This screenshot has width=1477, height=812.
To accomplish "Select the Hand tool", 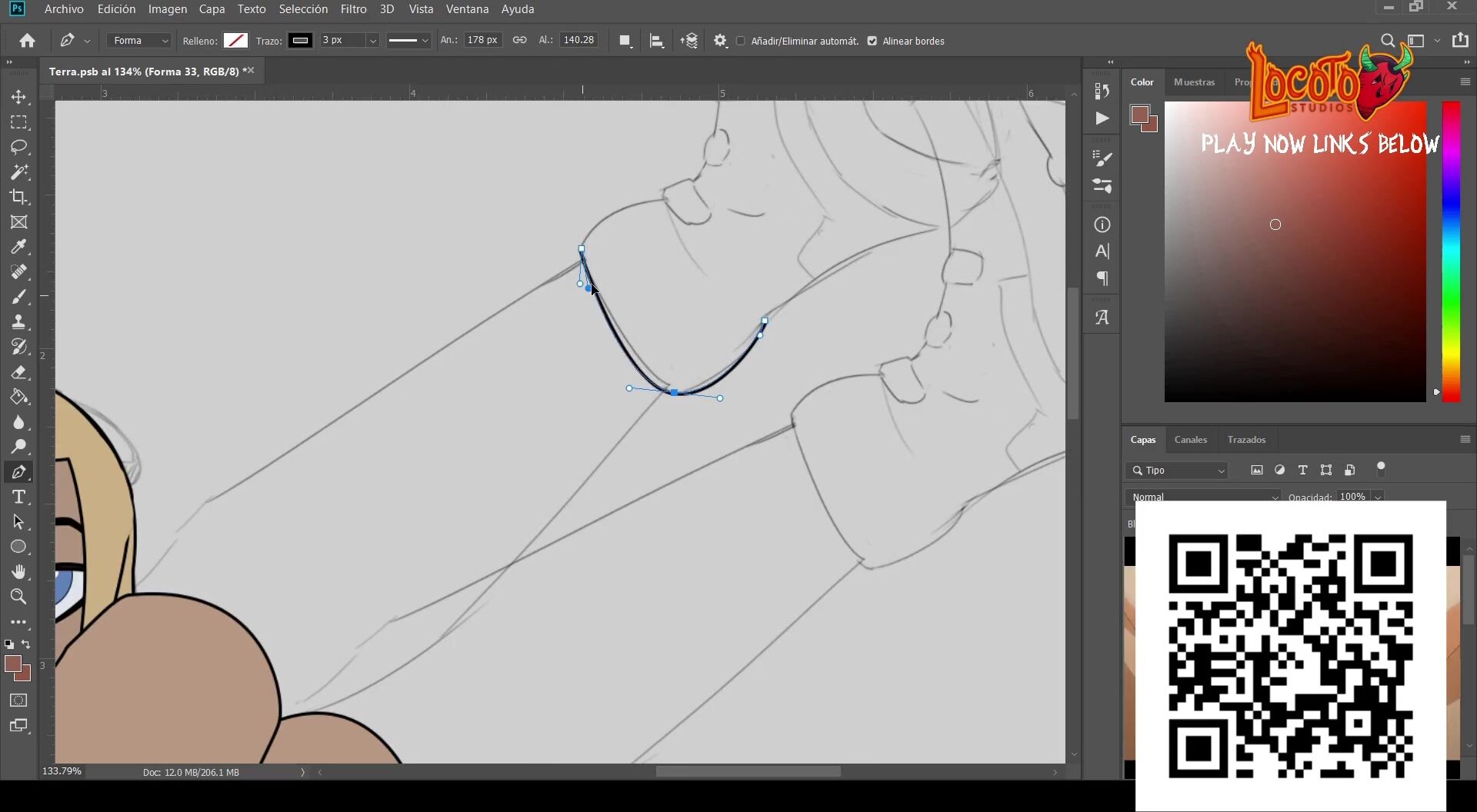I will point(19,571).
